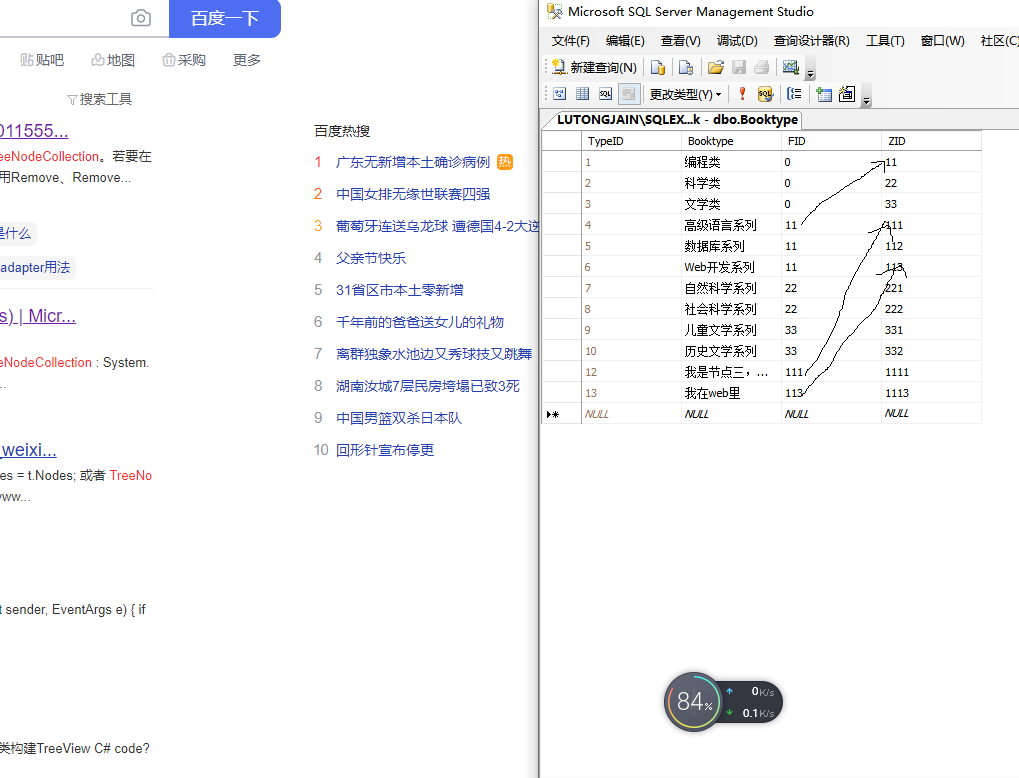Open the 工具(T) menu
The width and height of the screenshot is (1019, 778).
point(885,41)
